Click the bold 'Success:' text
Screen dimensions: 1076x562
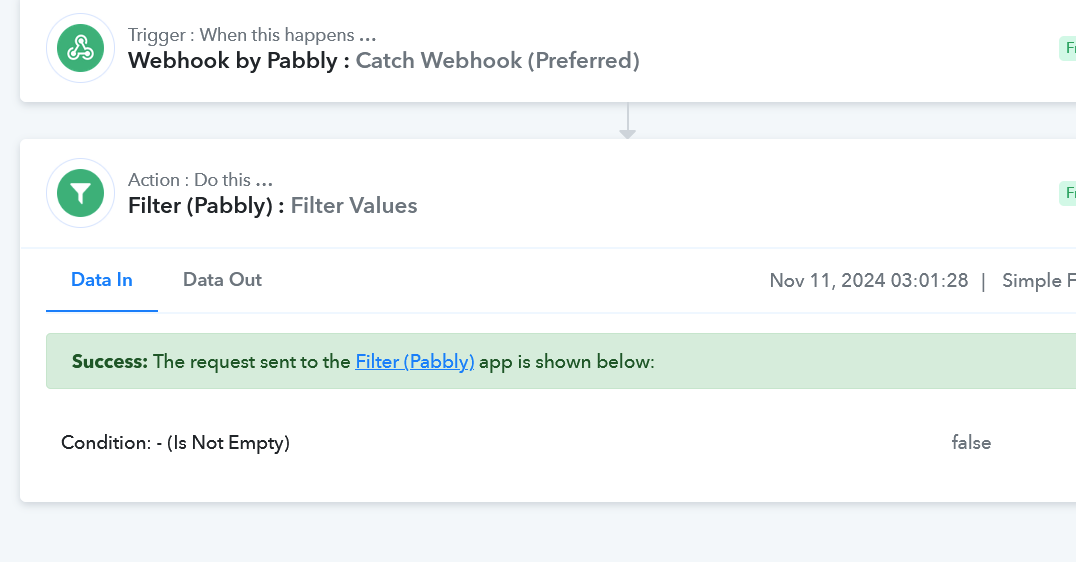pyautogui.click(x=110, y=362)
